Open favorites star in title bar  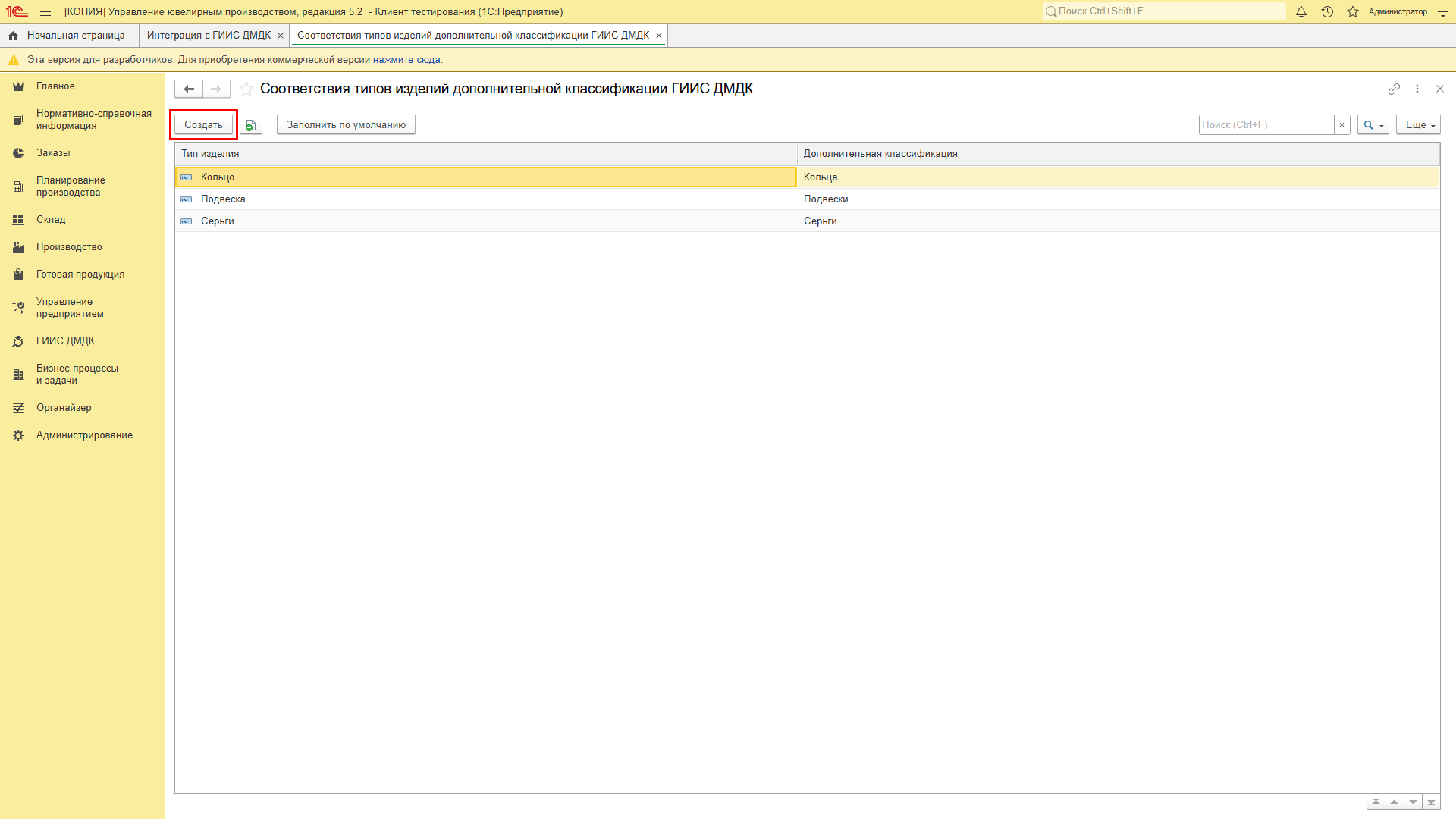coord(1353,11)
